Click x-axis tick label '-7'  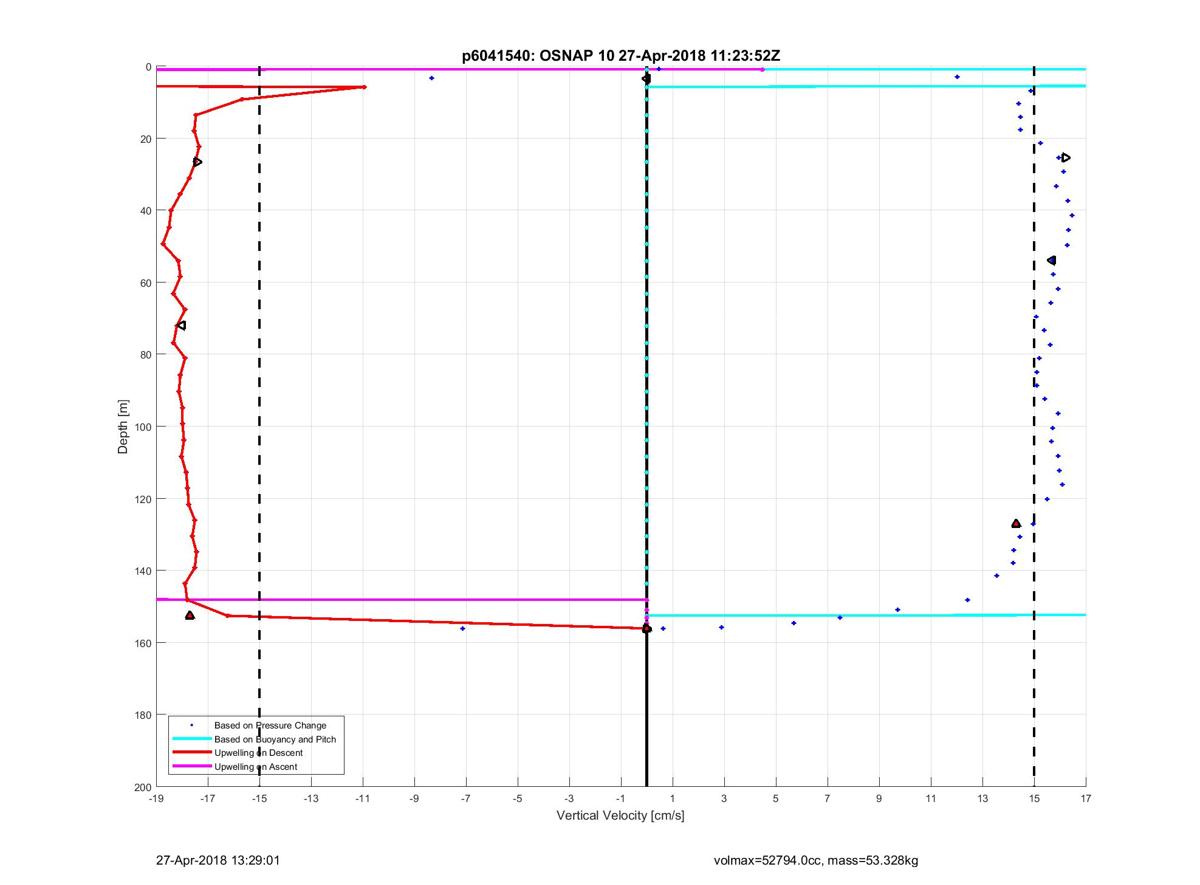point(466,798)
